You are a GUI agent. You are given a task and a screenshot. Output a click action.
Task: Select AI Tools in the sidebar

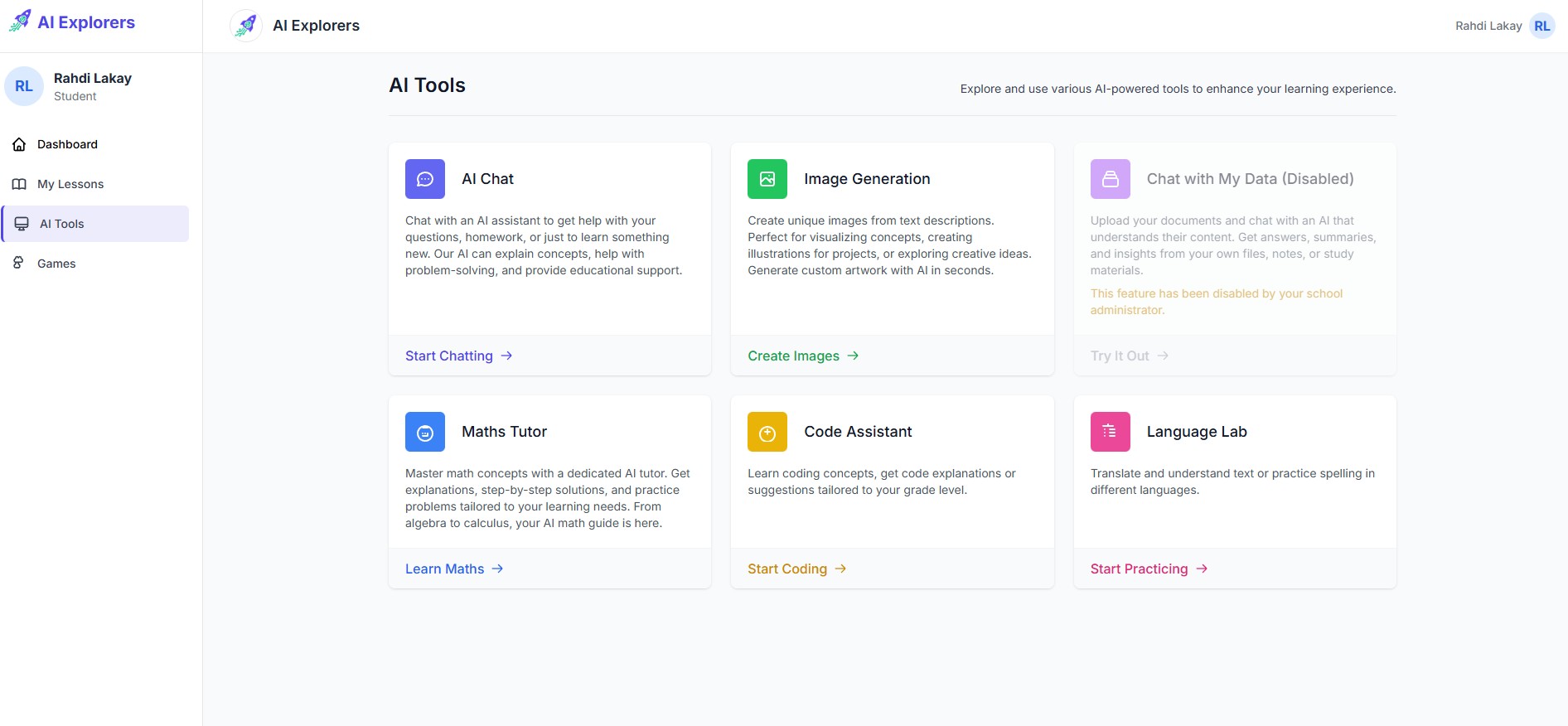[x=62, y=224]
